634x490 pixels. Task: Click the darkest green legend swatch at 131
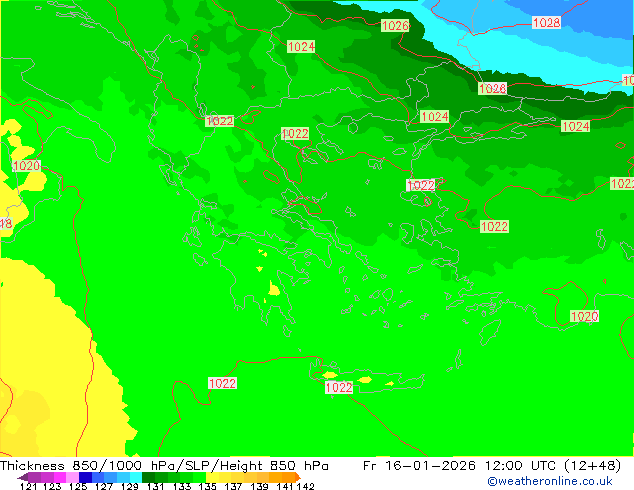pos(148,477)
